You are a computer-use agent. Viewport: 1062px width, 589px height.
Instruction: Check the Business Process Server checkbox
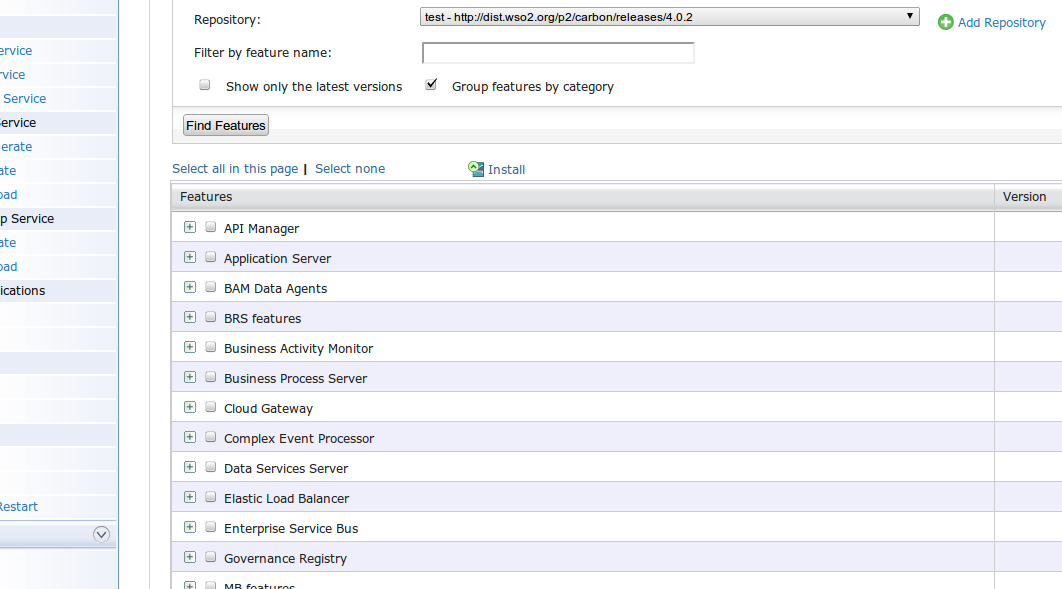tap(211, 377)
